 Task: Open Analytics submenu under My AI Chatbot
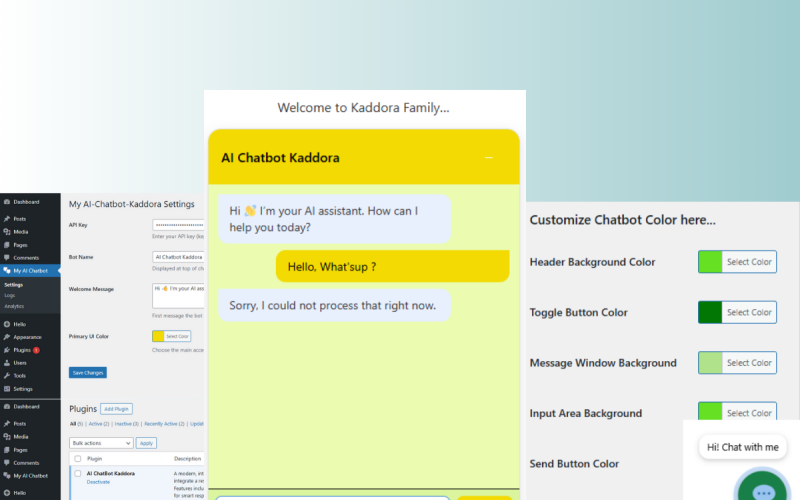coord(14,306)
